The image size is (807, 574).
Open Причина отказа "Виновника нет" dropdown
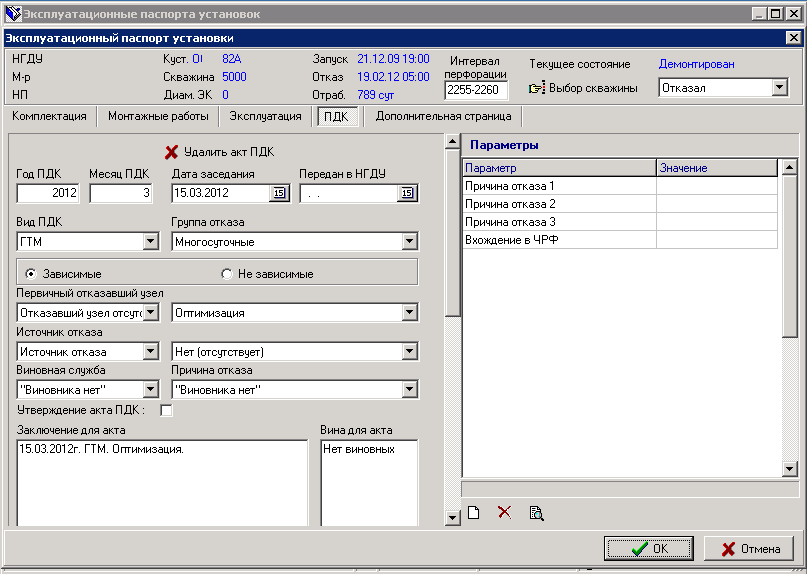click(409, 390)
